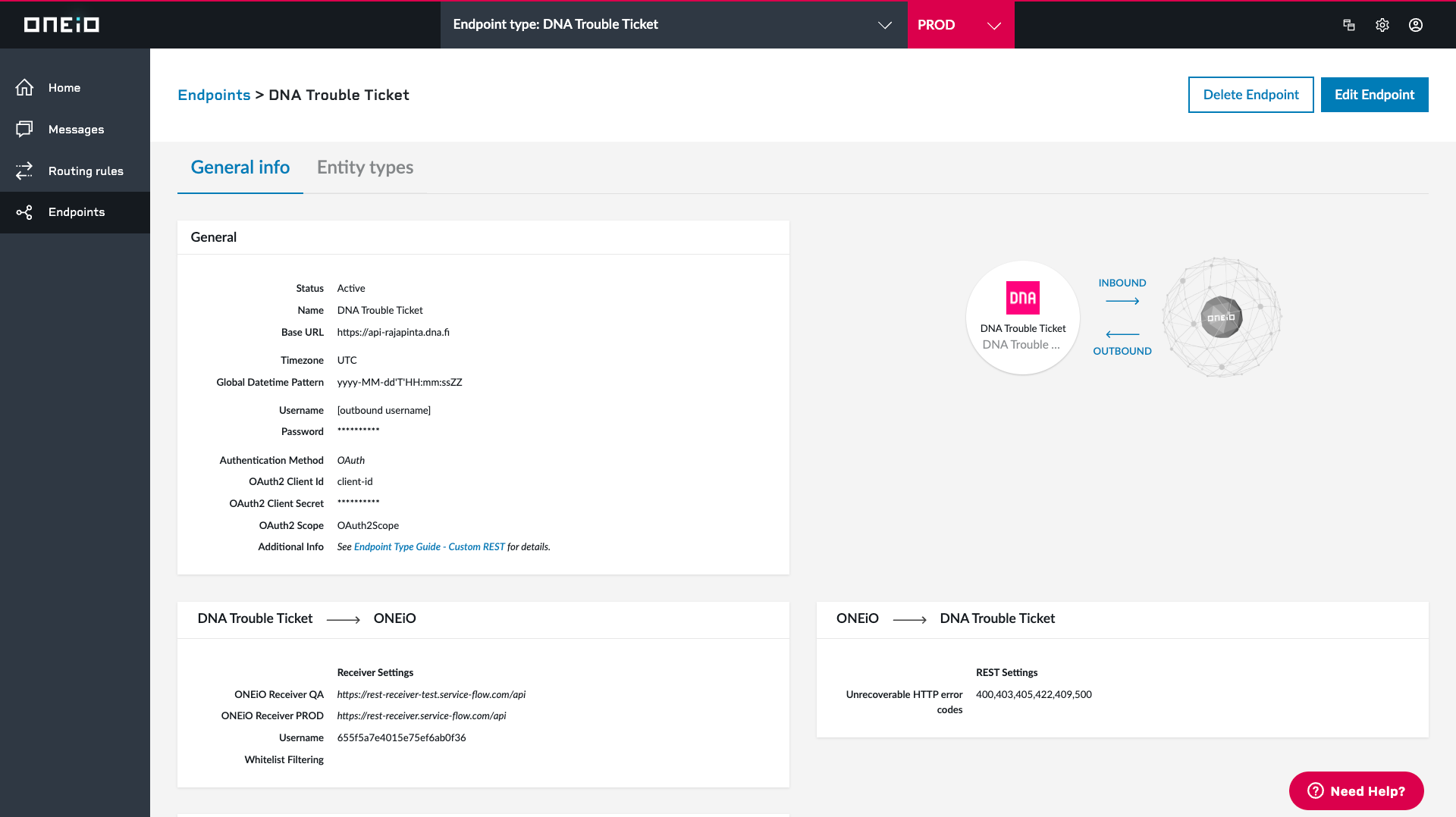The width and height of the screenshot is (1456, 817).
Task: Open the Home icon in sidebar
Action: (24, 88)
